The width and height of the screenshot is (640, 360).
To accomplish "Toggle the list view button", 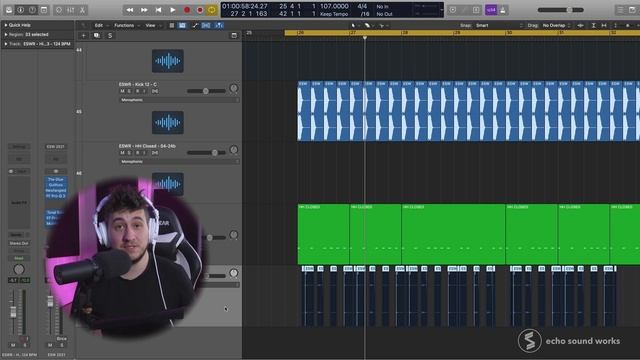I will tap(182, 25).
